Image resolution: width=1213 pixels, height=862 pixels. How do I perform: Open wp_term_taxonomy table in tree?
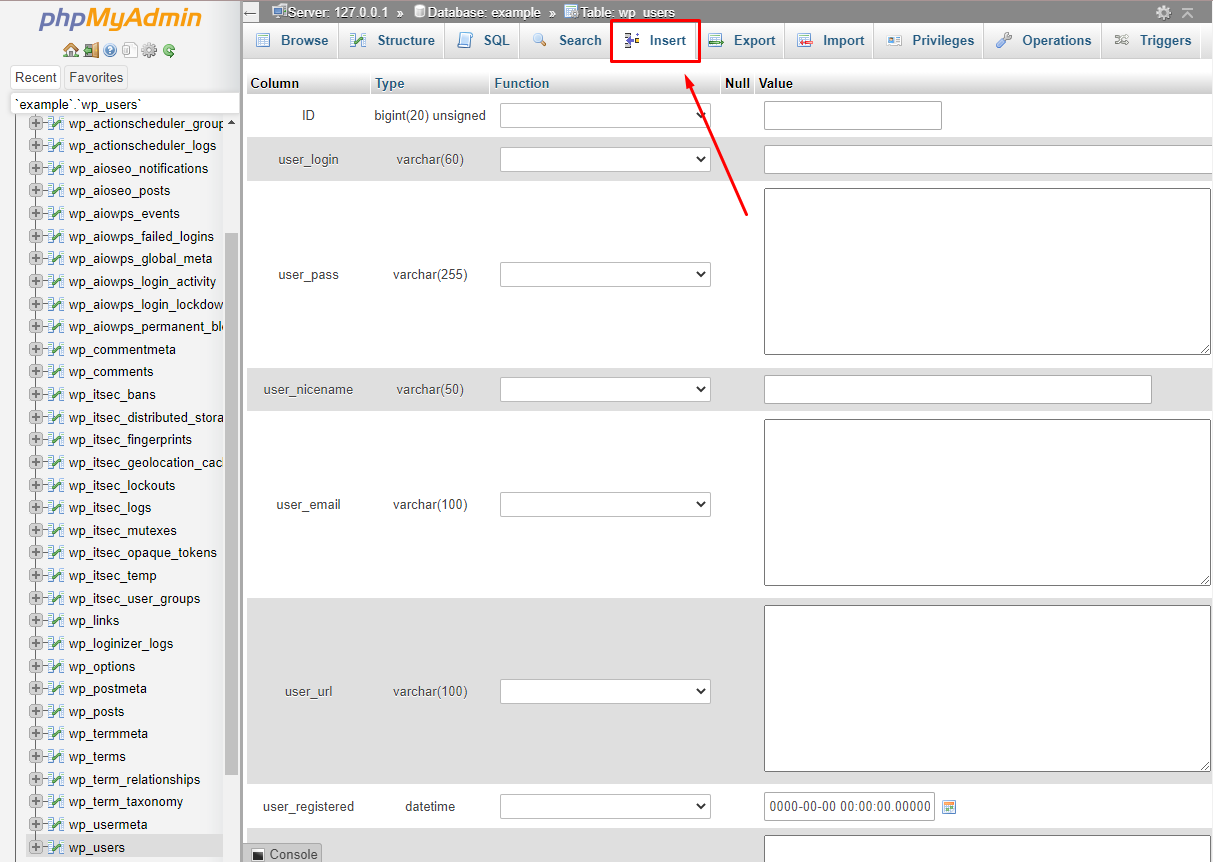click(x=126, y=801)
